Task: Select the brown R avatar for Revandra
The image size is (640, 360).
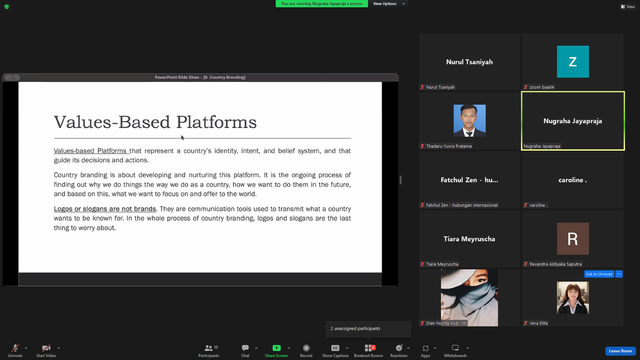Action: tap(573, 239)
